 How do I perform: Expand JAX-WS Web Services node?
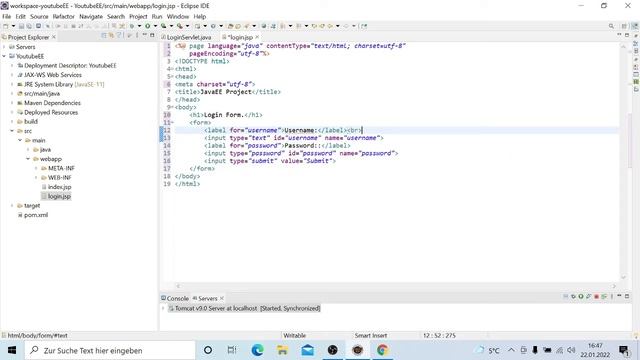(x=12, y=75)
